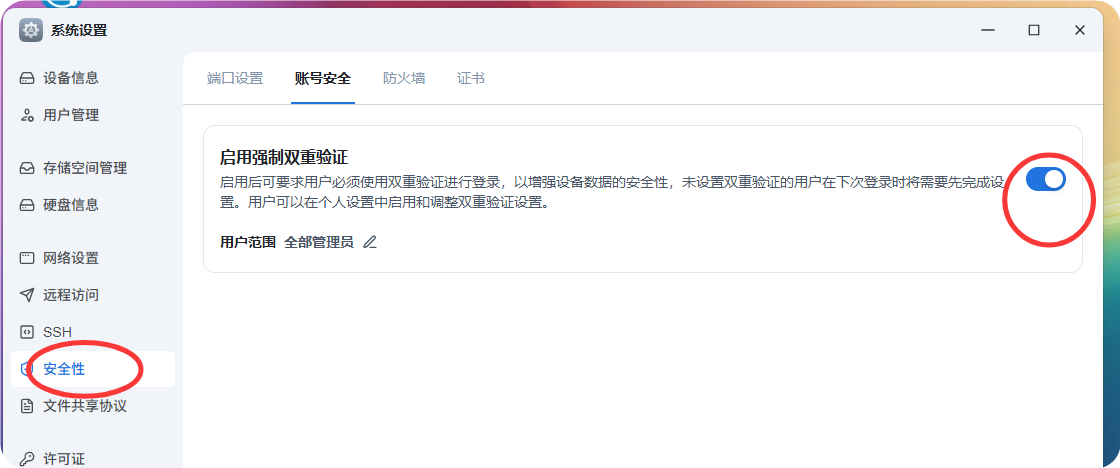Viewport: 1120px width, 468px height.
Task: Click the 设备信息 sidebar icon
Action: coord(28,78)
